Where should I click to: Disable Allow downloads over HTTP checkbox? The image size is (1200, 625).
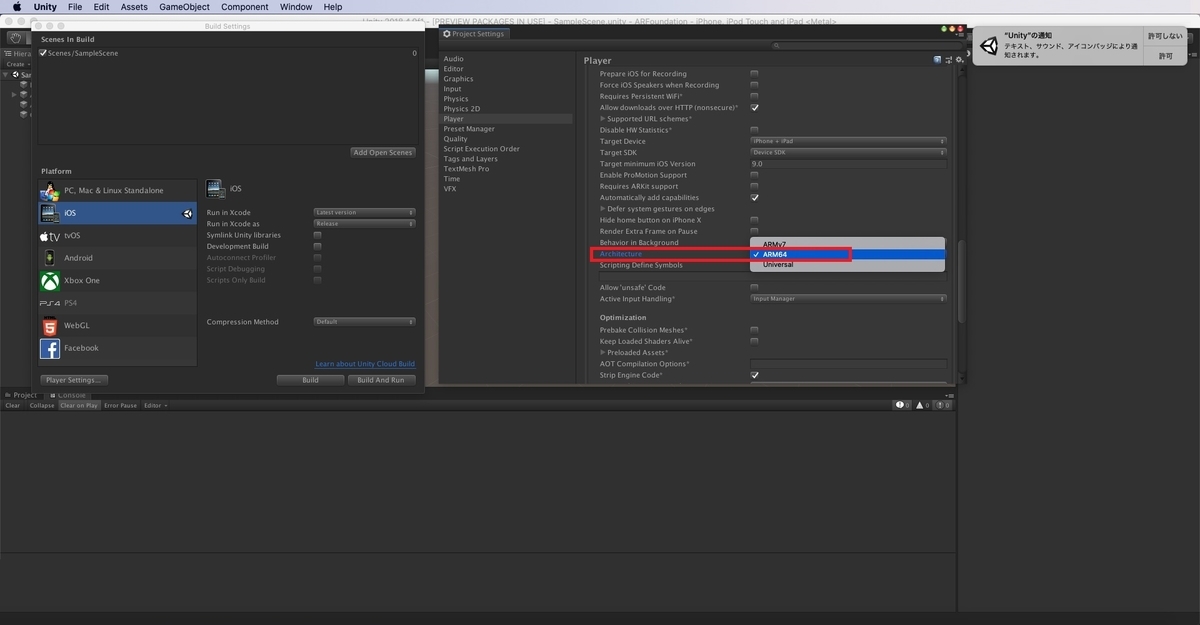click(x=754, y=107)
